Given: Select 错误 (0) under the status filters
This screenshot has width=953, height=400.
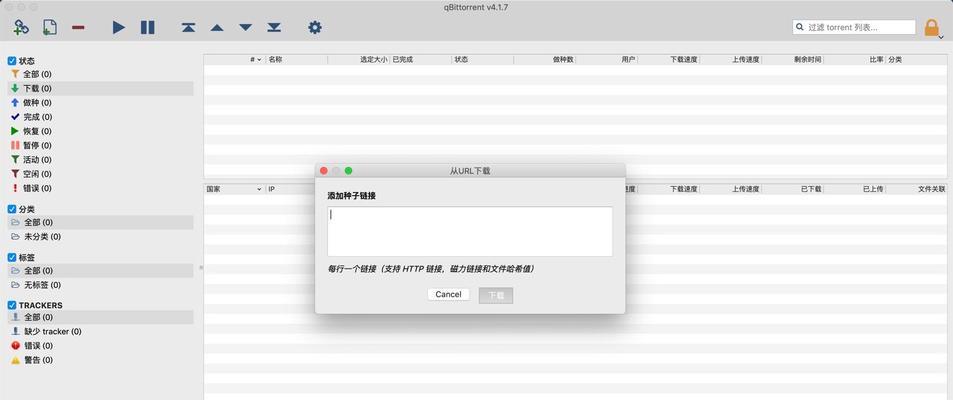Looking at the screenshot, I should [x=100, y=188].
